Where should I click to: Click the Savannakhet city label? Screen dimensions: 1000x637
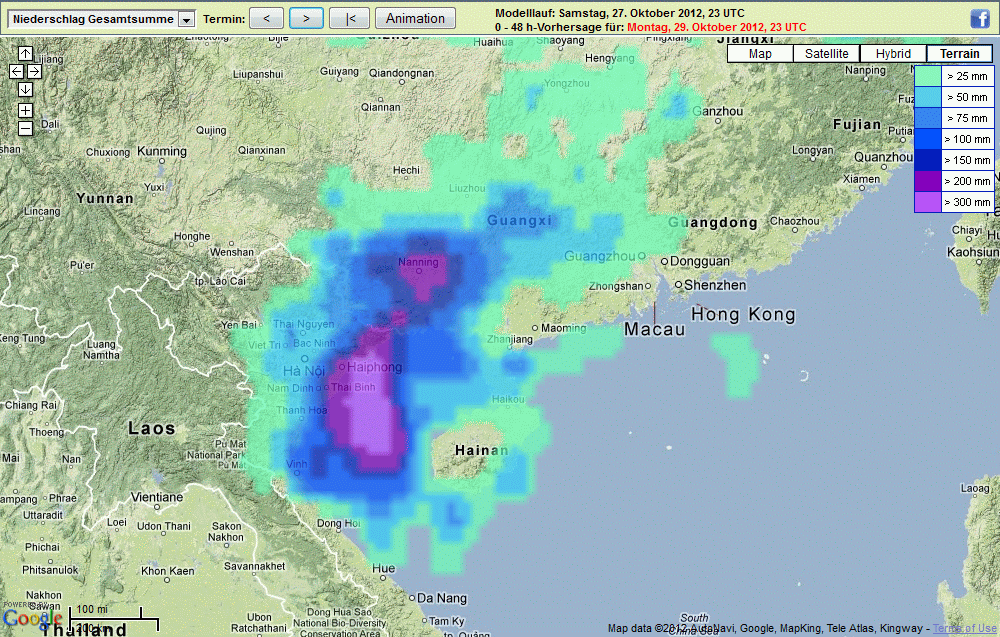coord(254,566)
